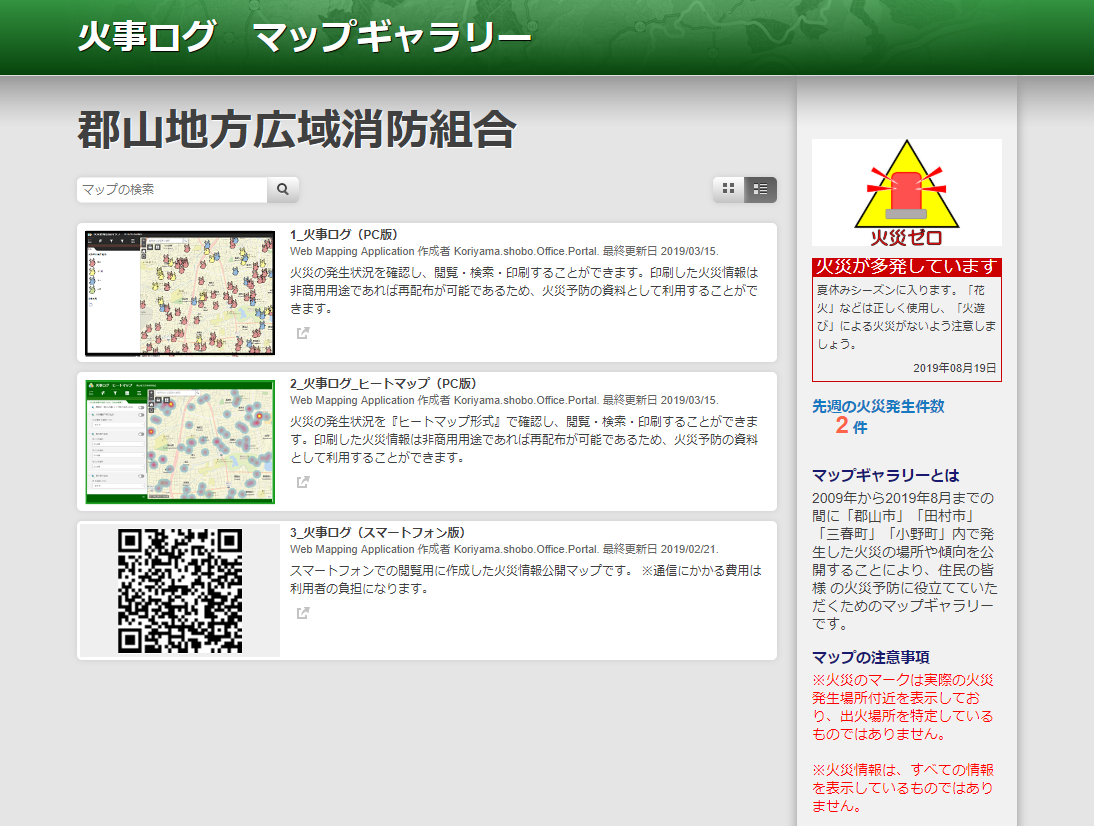Switch layout to grid view
The image size is (1094, 826).
tap(728, 189)
